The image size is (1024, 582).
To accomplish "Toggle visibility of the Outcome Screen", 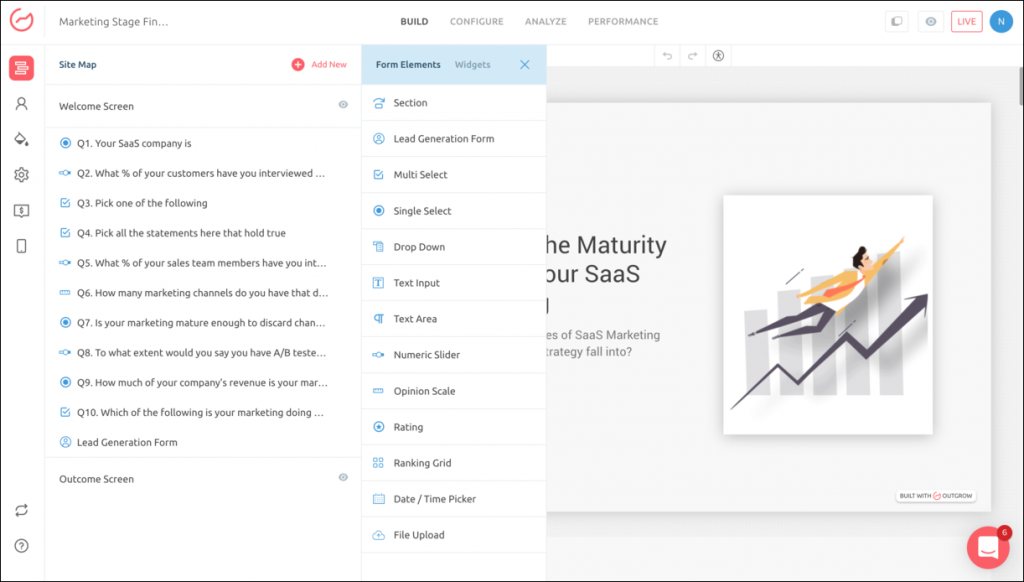I will point(343,478).
